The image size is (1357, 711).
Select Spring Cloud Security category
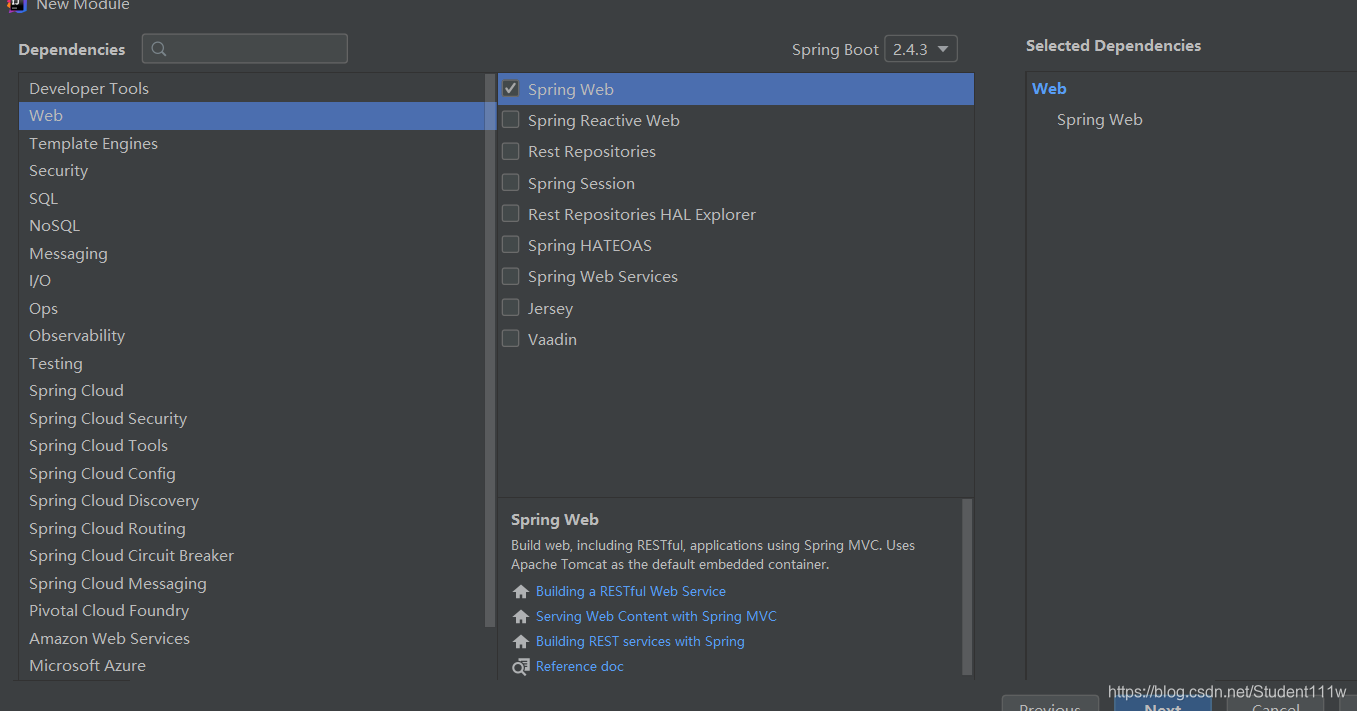tap(251, 418)
